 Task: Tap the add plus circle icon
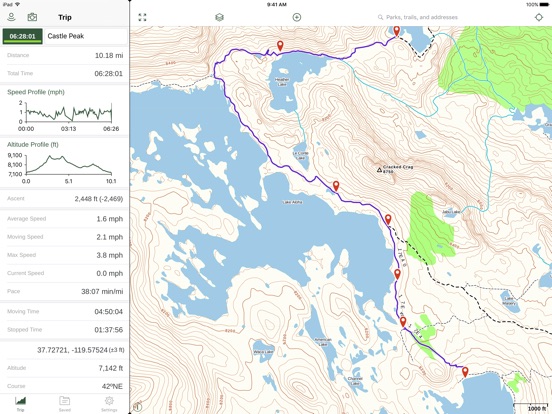297,17
